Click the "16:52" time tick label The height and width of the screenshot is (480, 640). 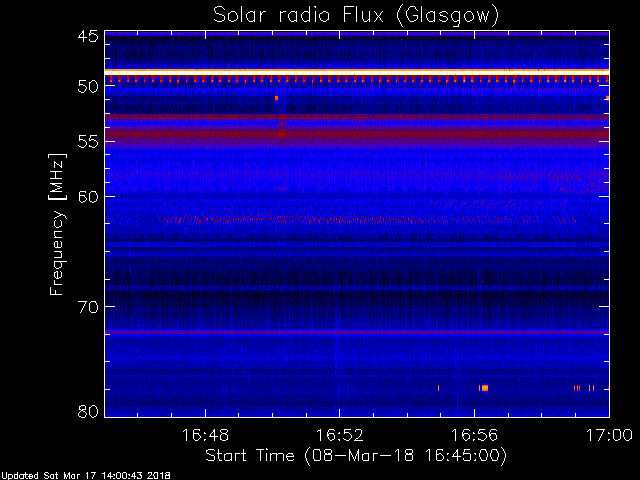pyautogui.click(x=340, y=435)
